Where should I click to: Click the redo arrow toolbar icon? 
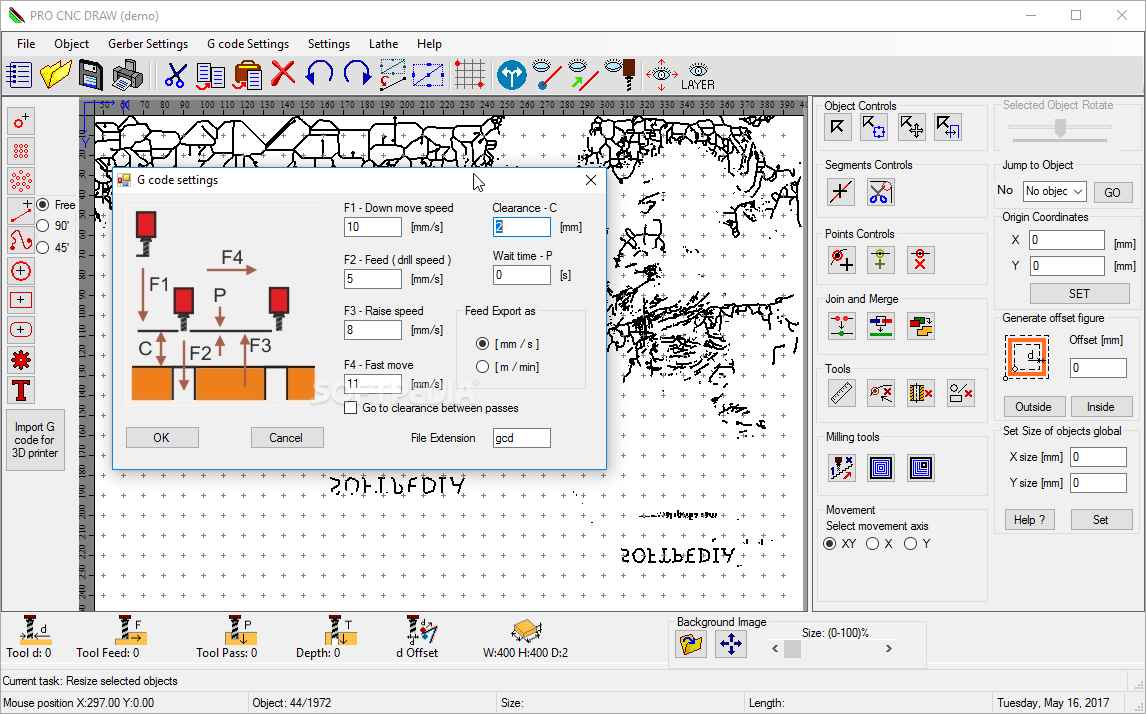pos(357,75)
